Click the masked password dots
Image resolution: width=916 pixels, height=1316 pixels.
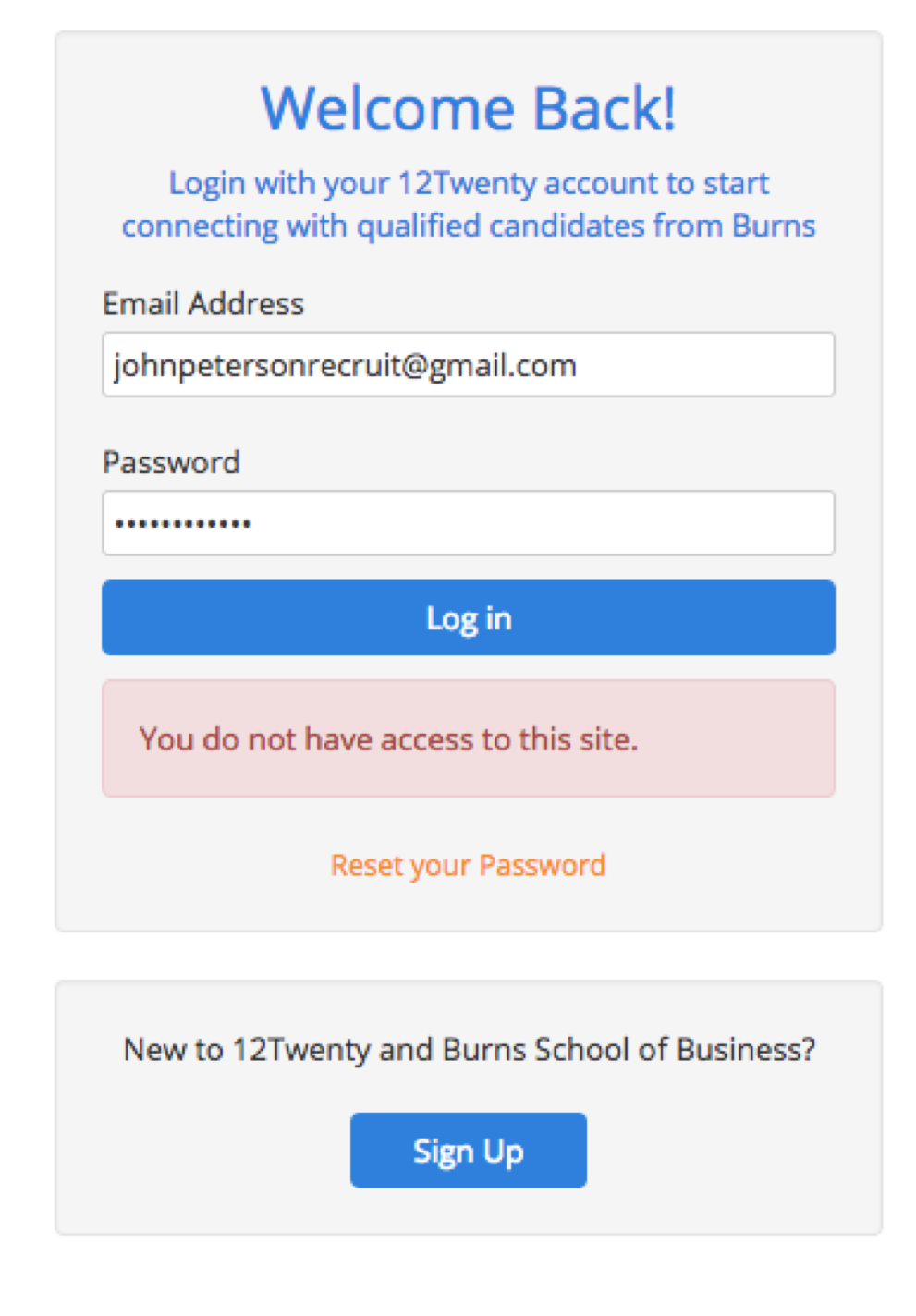183,524
